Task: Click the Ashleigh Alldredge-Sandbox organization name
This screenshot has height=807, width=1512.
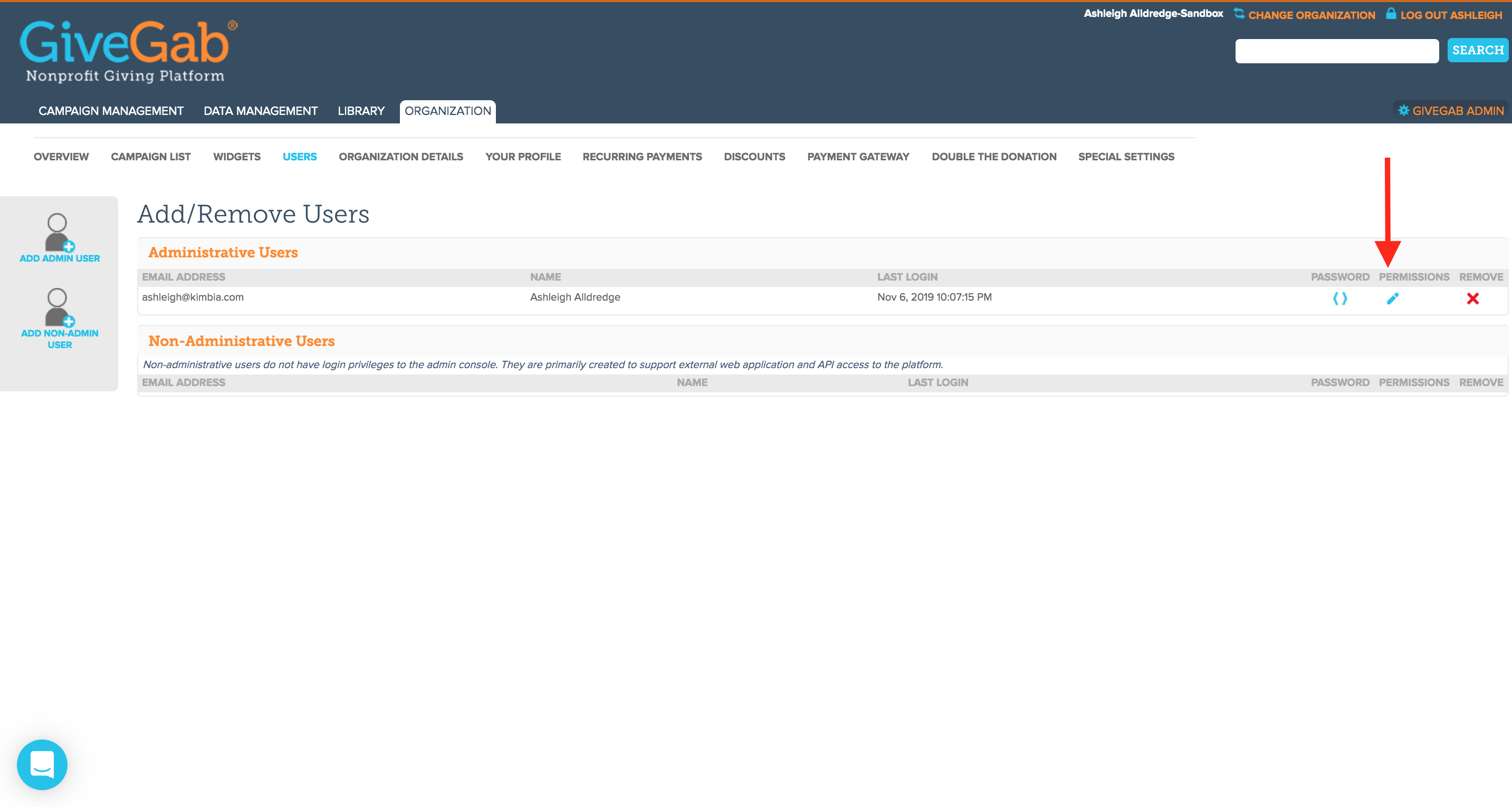Action: point(1153,14)
